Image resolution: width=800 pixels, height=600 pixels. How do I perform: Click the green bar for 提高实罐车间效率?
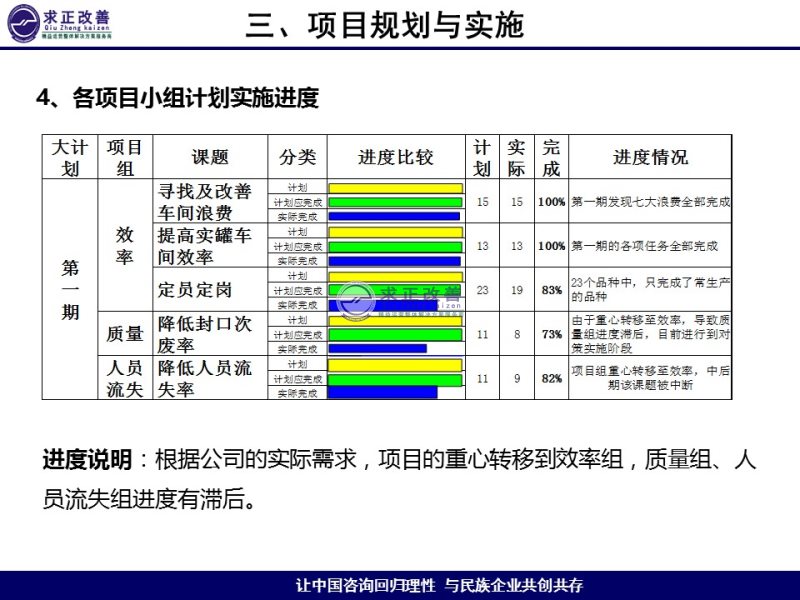click(x=396, y=246)
